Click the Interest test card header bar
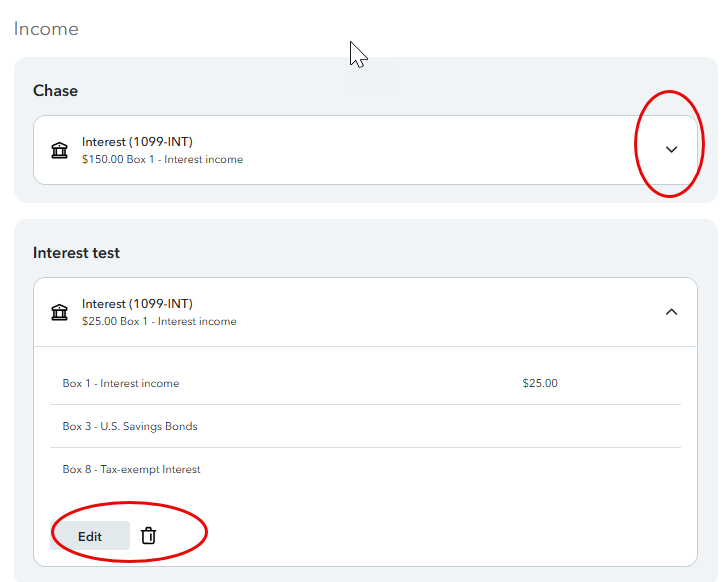Viewport: 725px width, 582px height. (365, 312)
